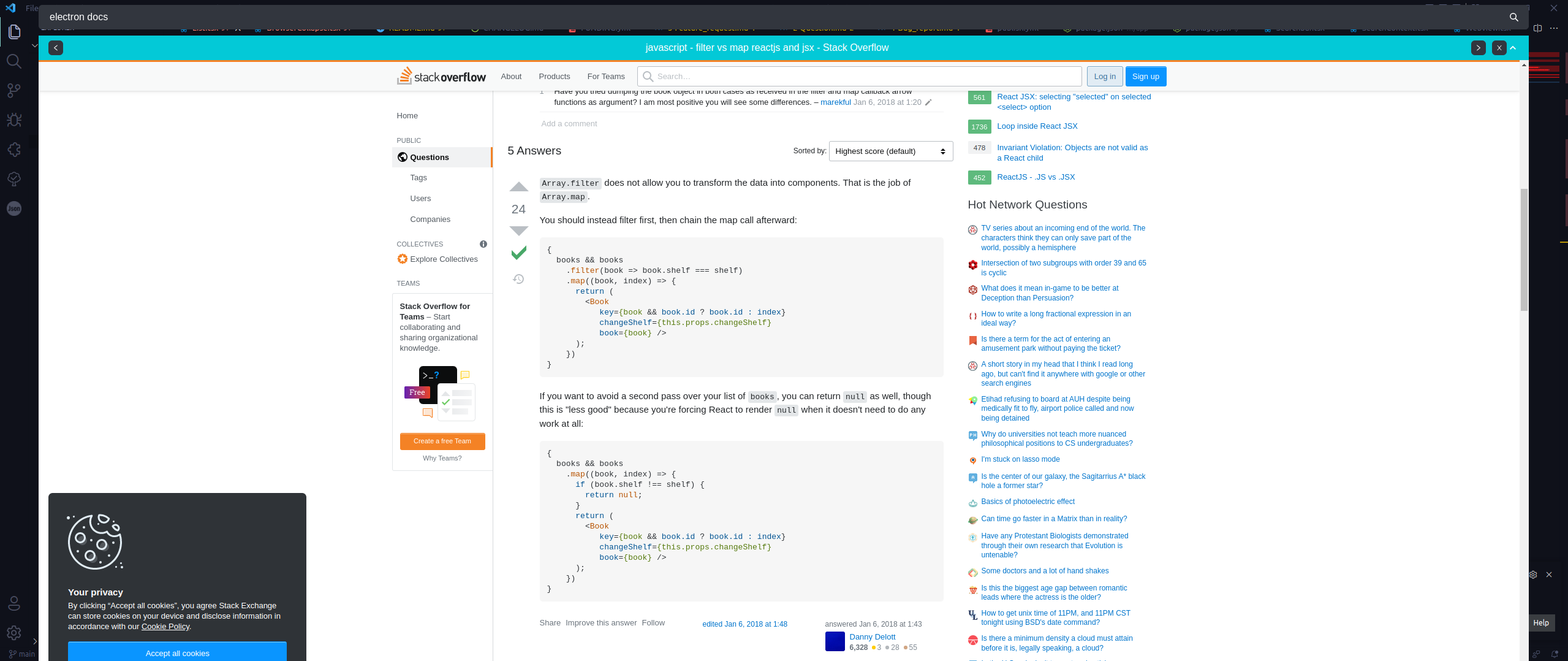Open Invariant Violation related question link
1568x661 pixels.
pyautogui.click(x=1072, y=153)
